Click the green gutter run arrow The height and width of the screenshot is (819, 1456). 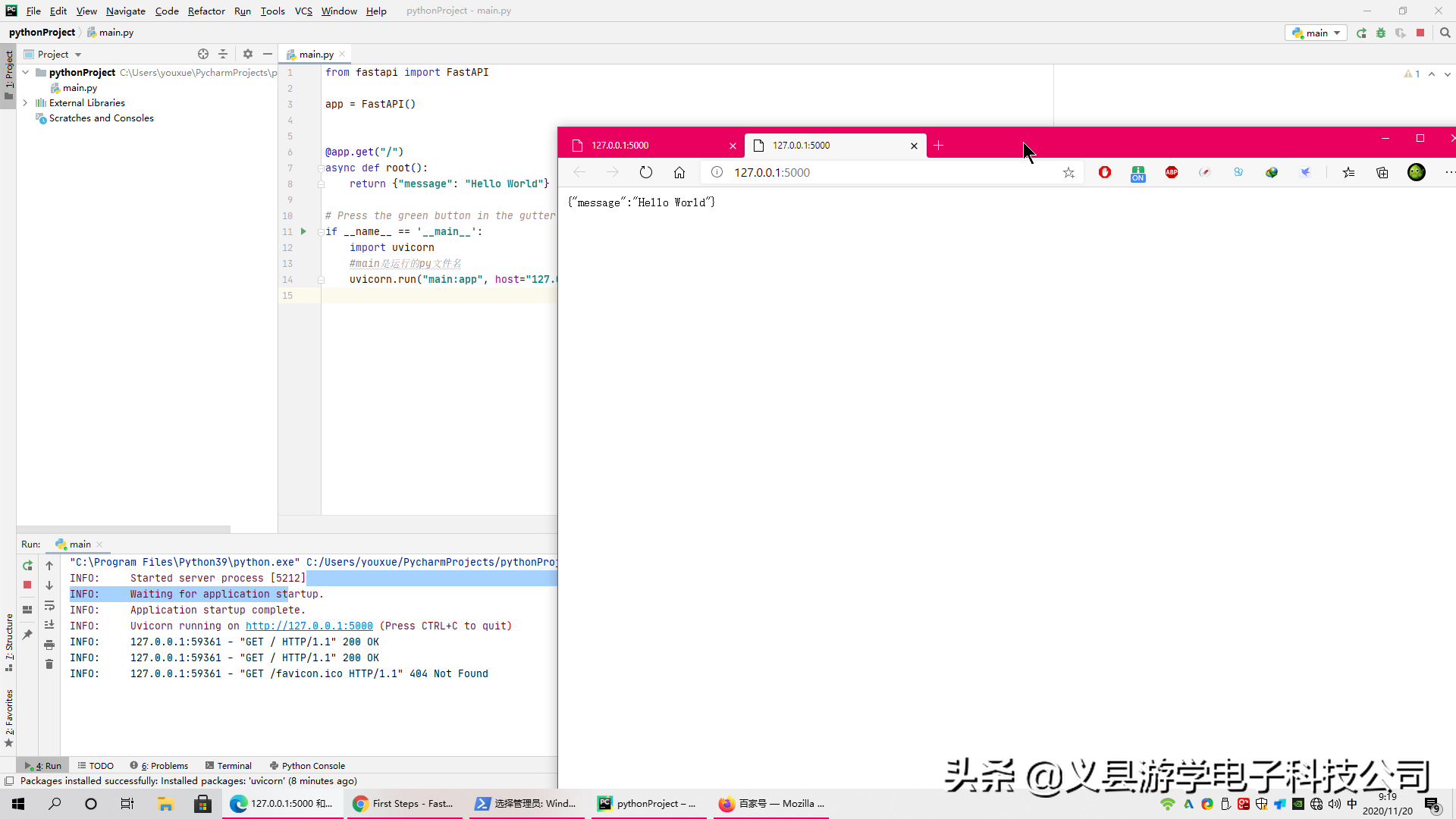click(x=303, y=231)
